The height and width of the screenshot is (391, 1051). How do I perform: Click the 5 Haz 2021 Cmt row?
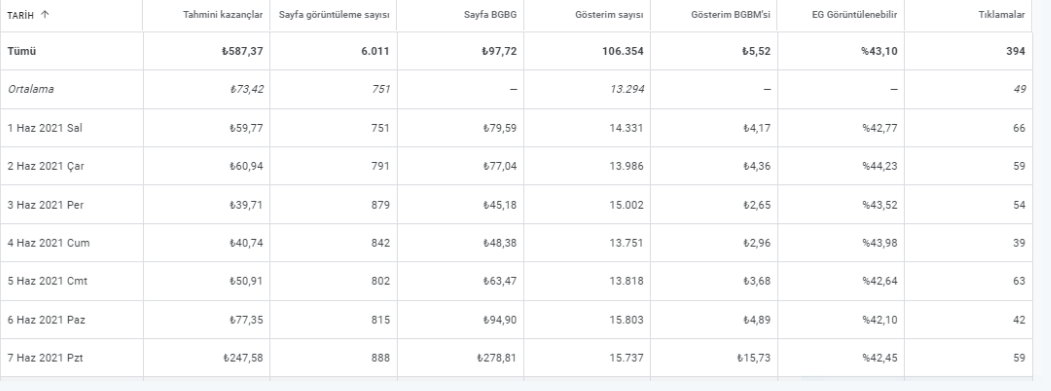516,281
